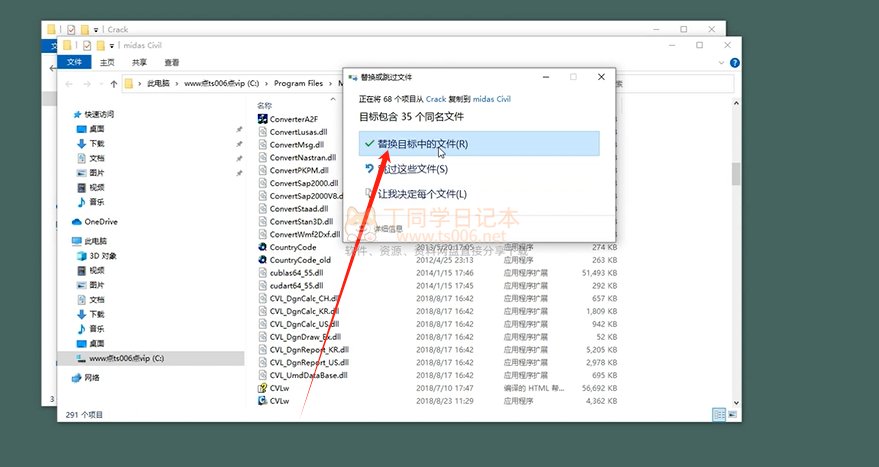Click the 快速访问 star icon

tap(78, 115)
